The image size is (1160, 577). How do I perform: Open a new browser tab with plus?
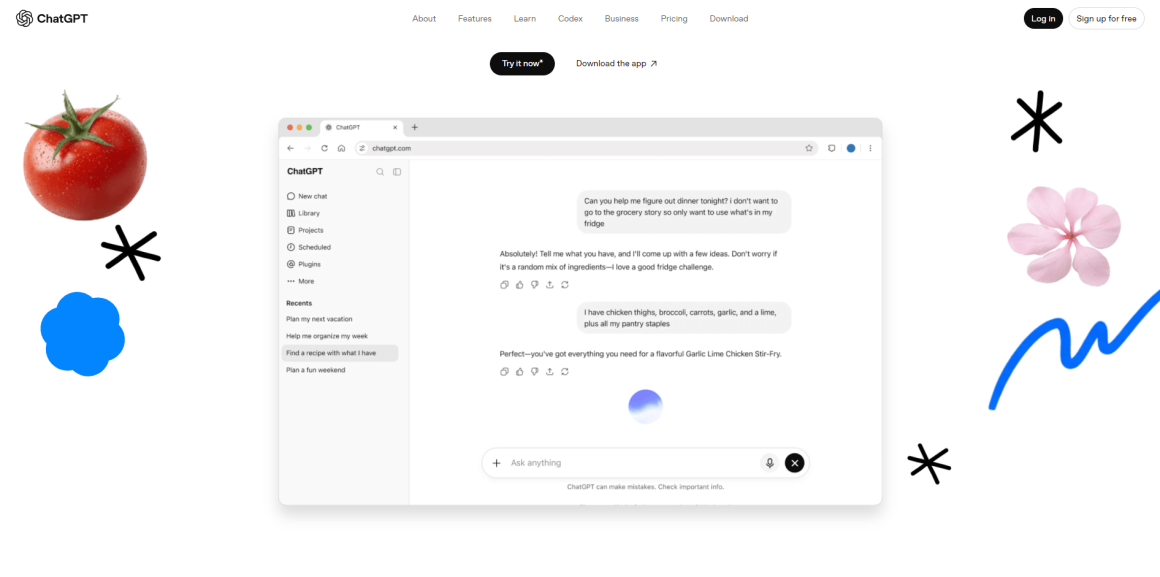pos(414,127)
